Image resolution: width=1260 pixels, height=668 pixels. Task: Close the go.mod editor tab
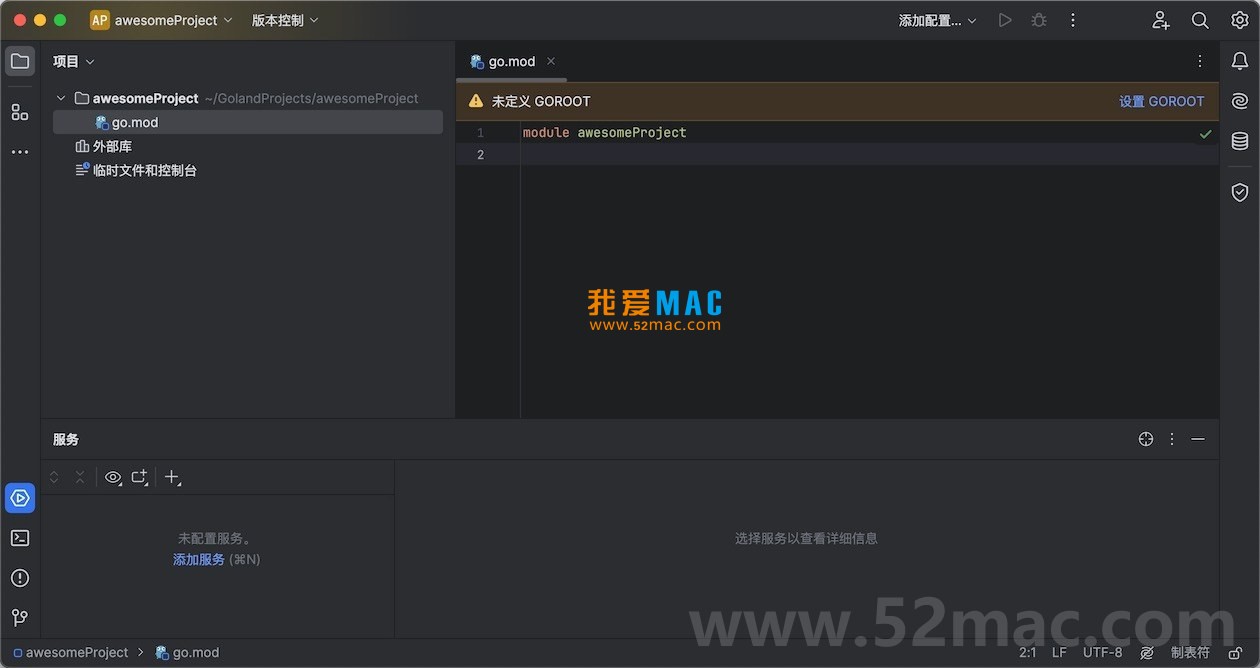point(551,61)
